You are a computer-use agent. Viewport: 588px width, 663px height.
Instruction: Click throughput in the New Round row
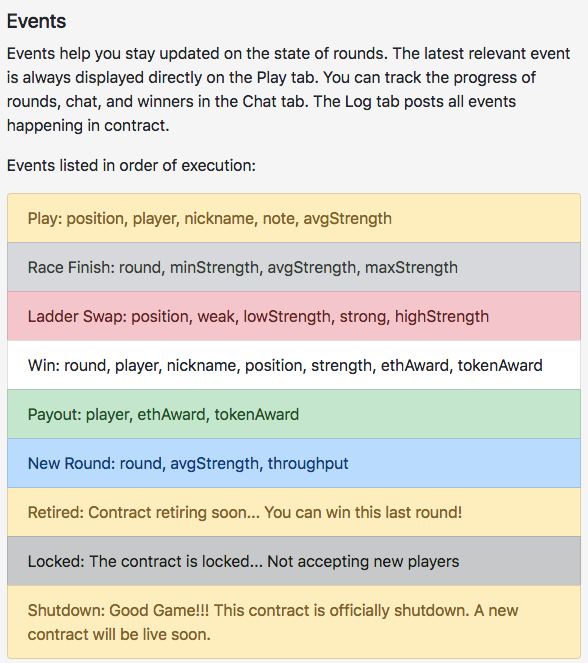[x=308, y=464]
